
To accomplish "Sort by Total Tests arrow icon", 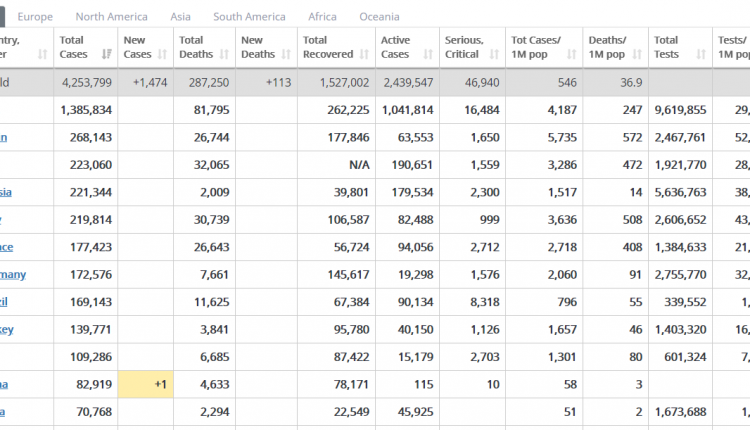I will pyautogui.click(x=701, y=55).
